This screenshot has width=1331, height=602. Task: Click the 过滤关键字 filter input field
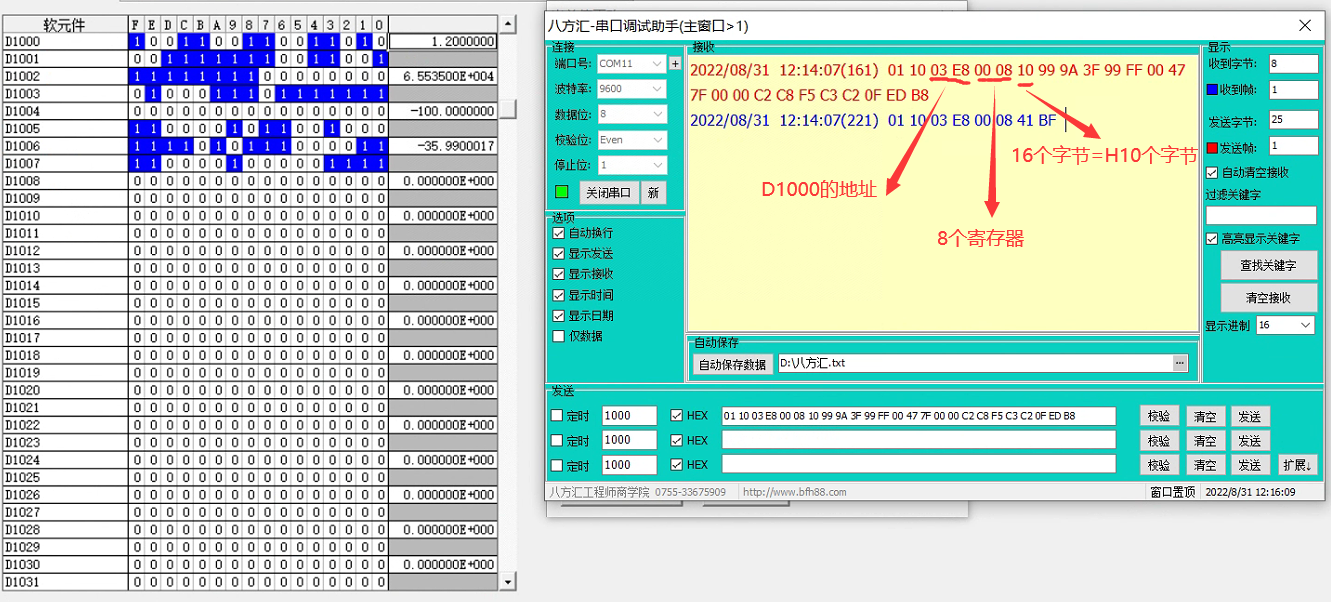pyautogui.click(x=1260, y=215)
